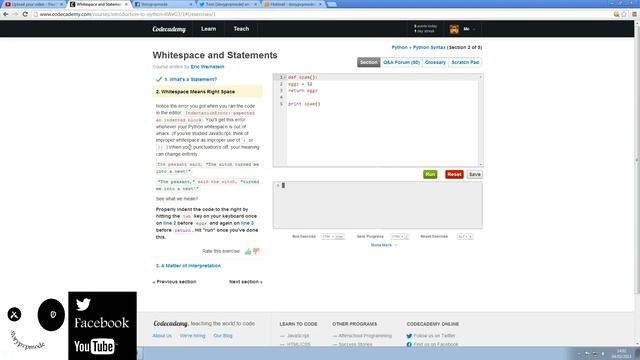Open the user avatar icon in header
Image resolution: width=640 pixels, height=360 pixels.
click(454, 29)
